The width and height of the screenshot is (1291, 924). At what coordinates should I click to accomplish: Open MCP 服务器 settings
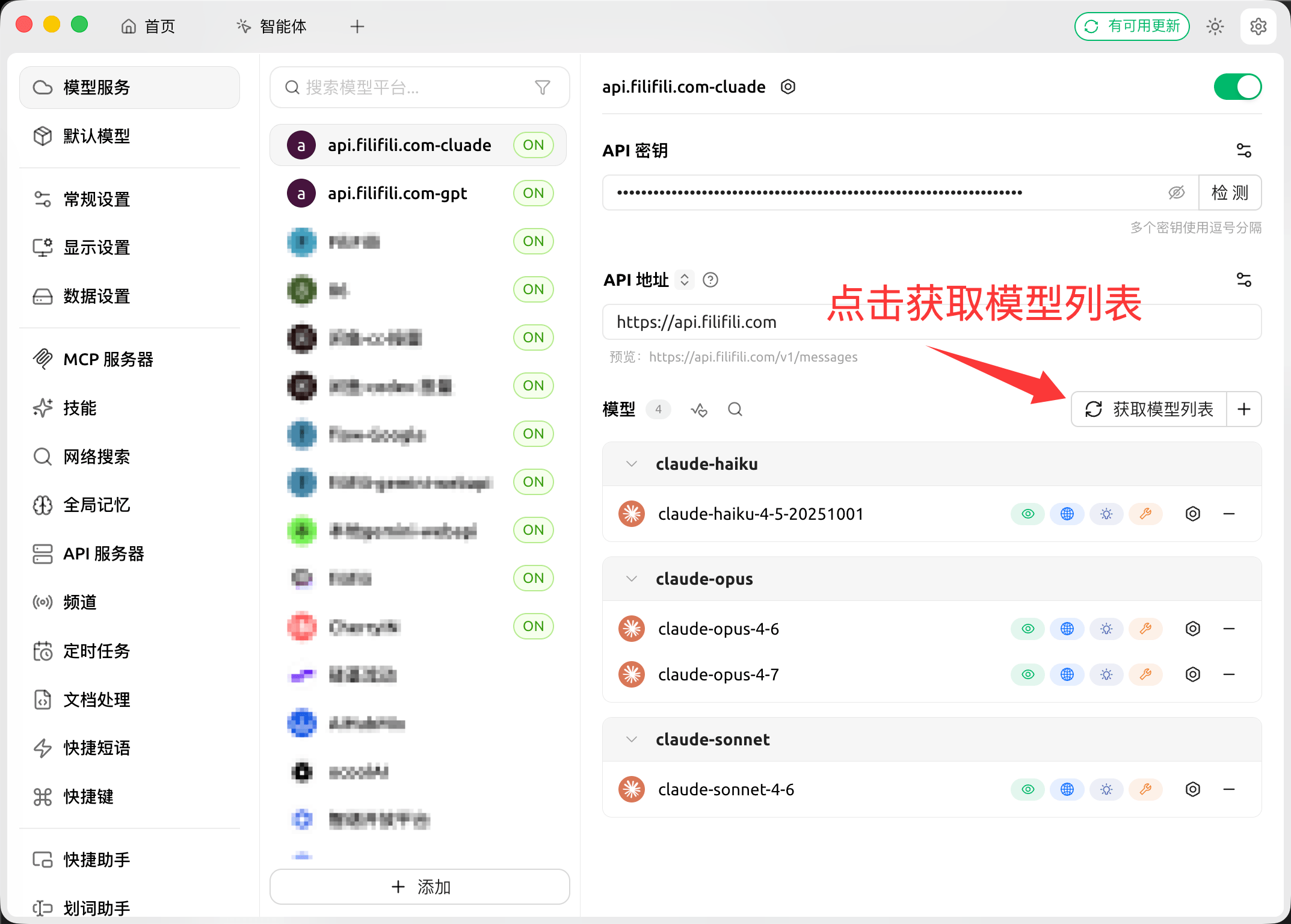tap(130, 359)
